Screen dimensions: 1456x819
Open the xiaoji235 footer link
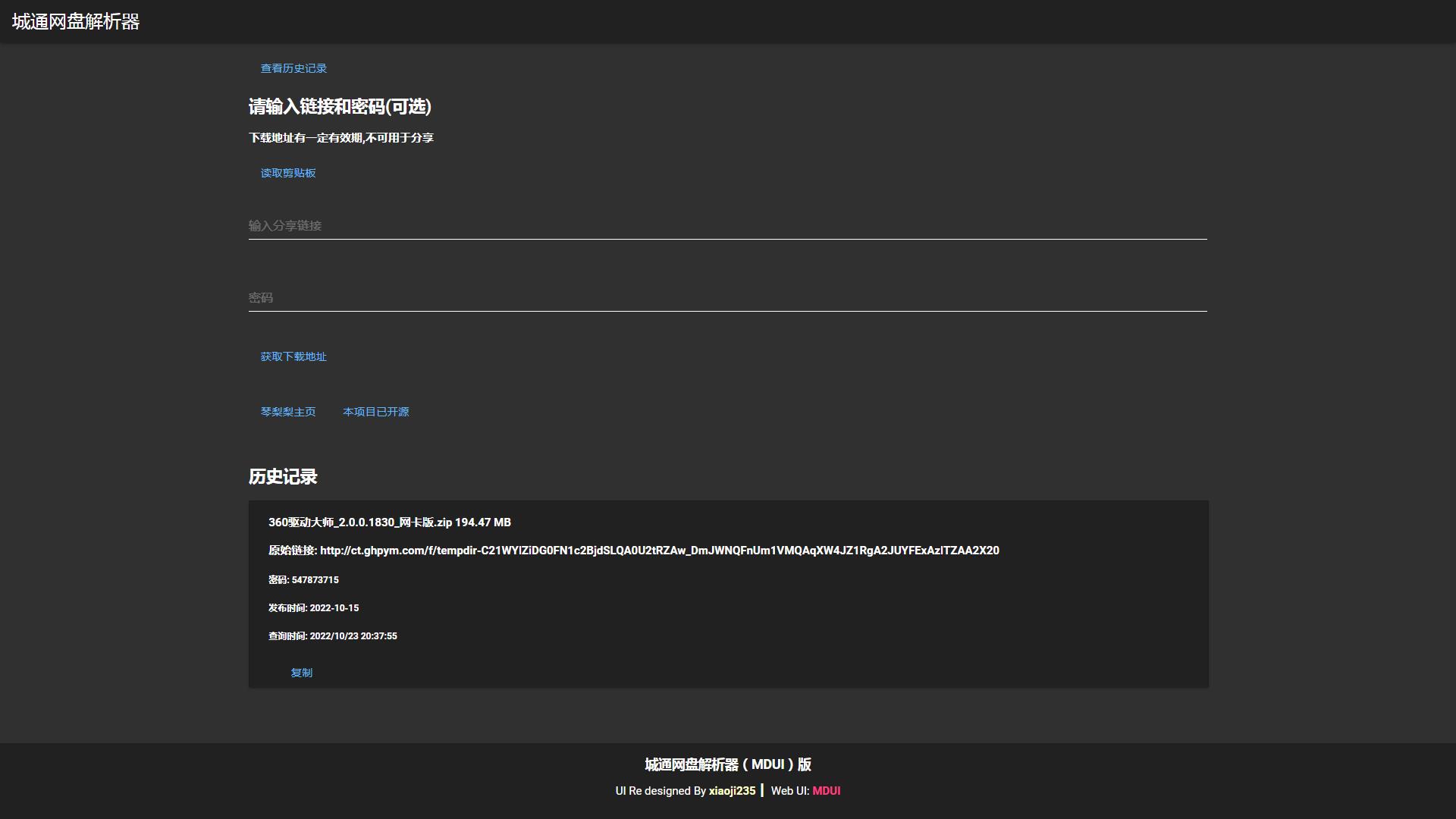pyautogui.click(x=732, y=791)
